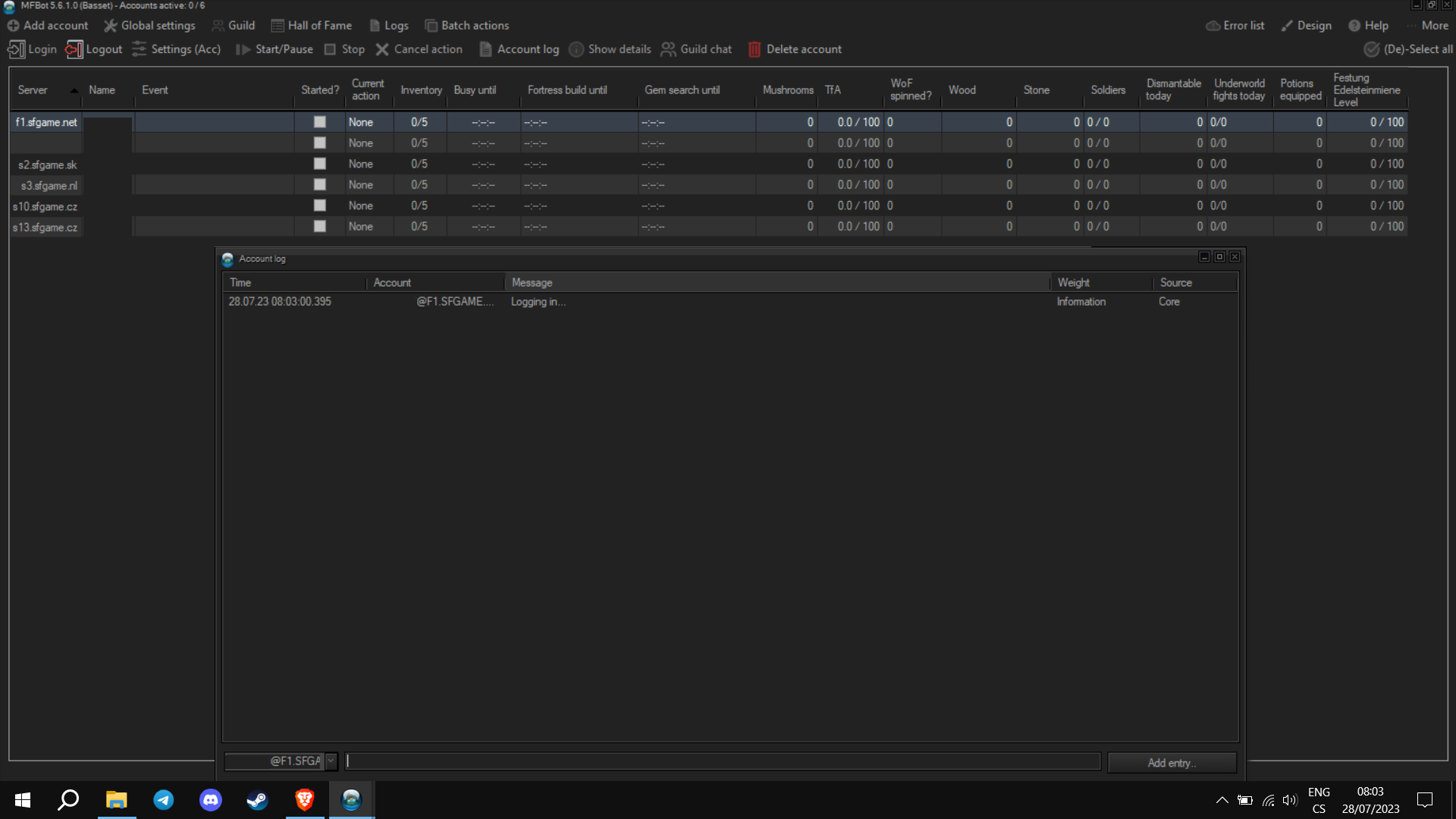The height and width of the screenshot is (819, 1456).
Task: Click the Delete account trash icon
Action: tap(755, 49)
